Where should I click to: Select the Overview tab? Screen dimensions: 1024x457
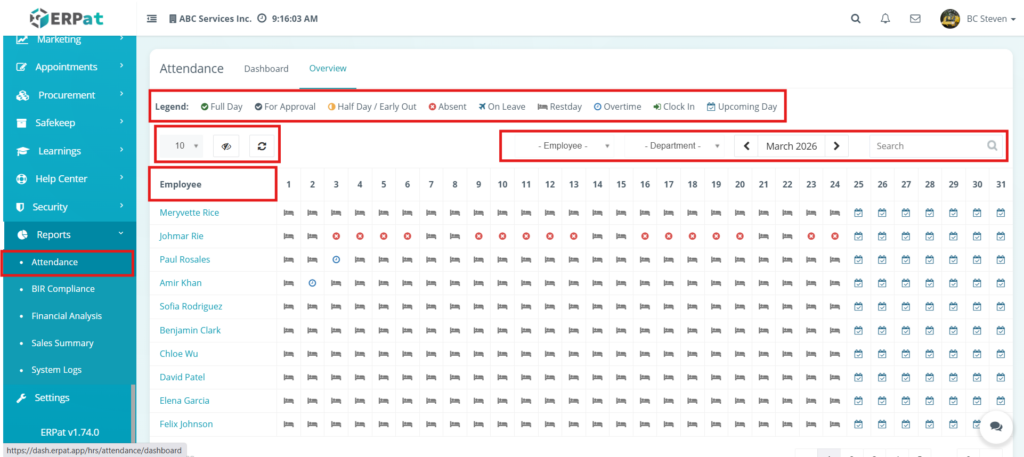pos(327,69)
